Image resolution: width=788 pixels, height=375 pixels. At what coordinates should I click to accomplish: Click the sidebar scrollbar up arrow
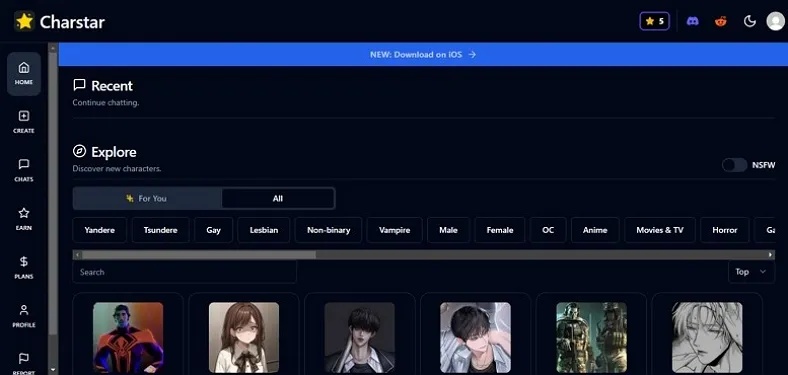(53, 47)
